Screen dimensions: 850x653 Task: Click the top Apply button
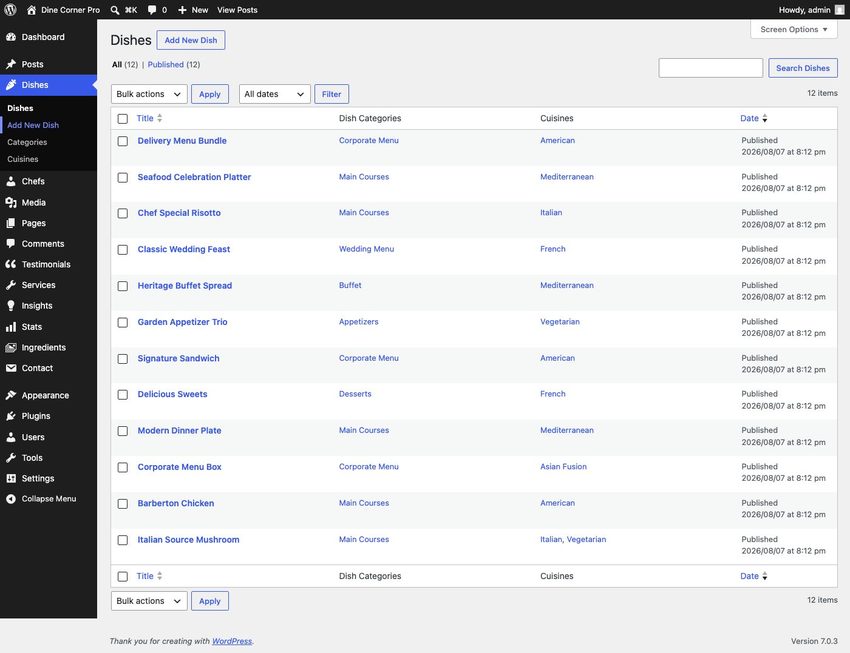(x=210, y=94)
